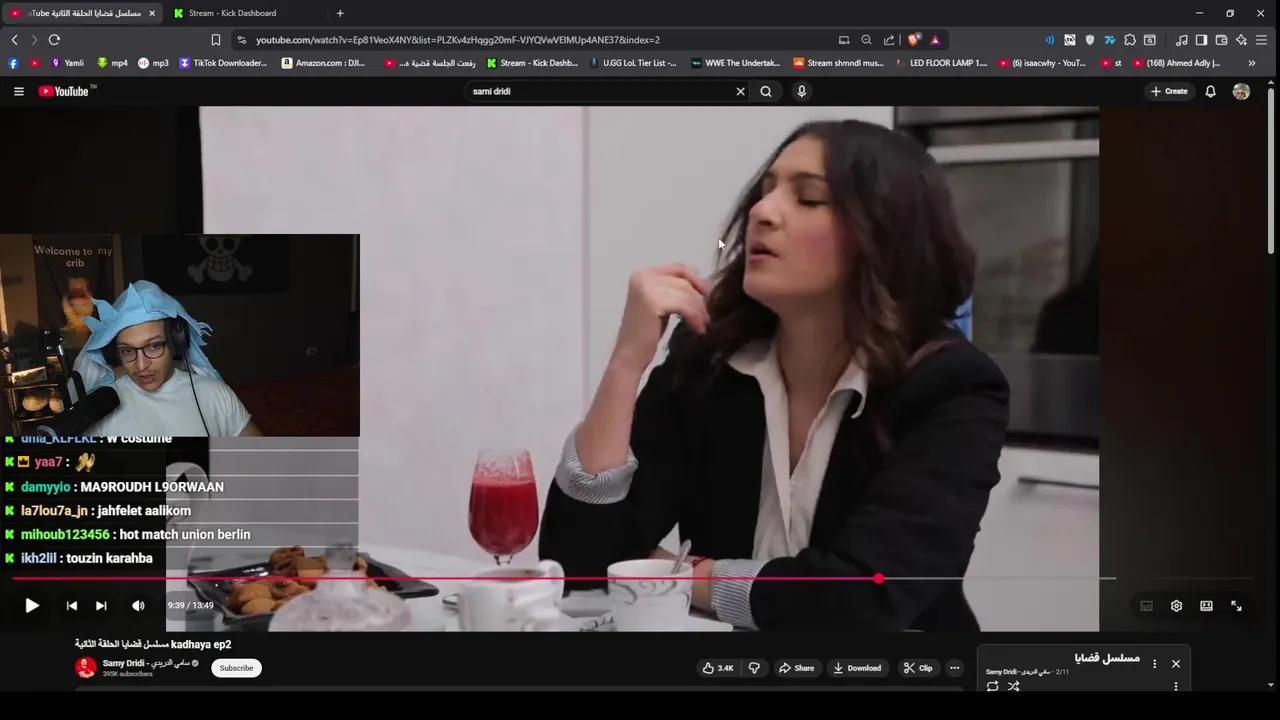Dislike the video
The image size is (1280, 720).
point(754,668)
